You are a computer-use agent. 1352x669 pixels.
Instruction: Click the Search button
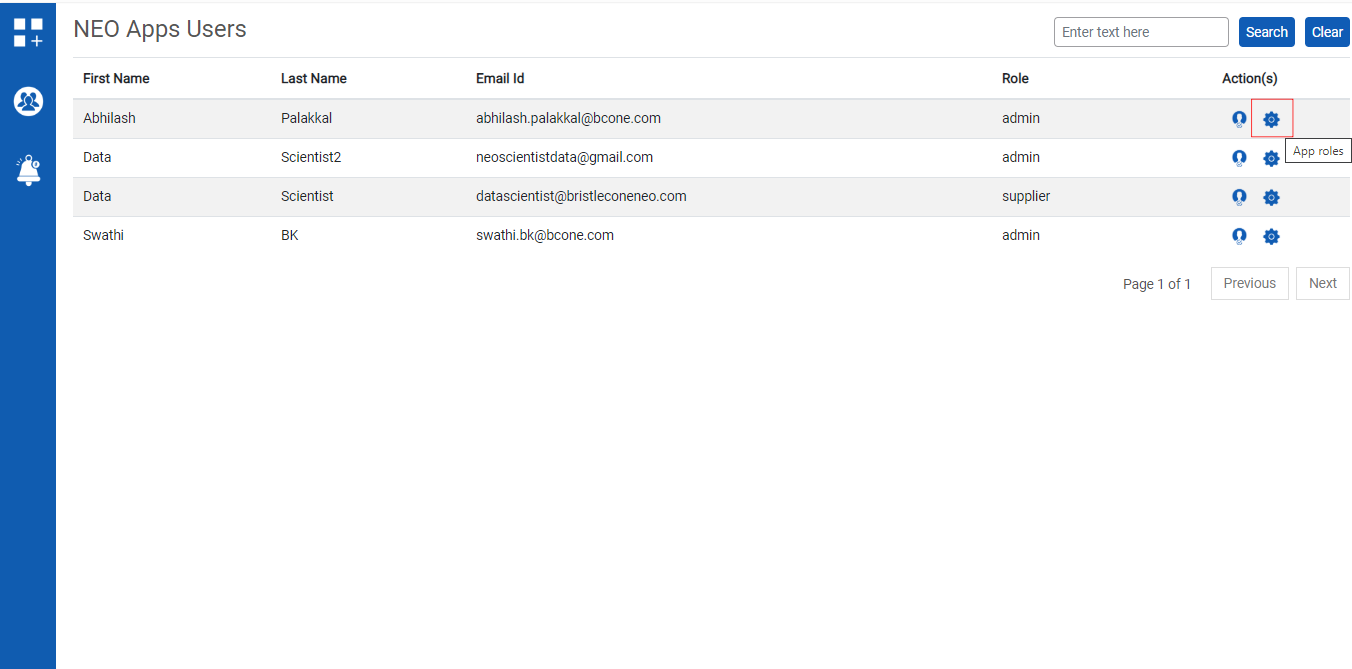[x=1267, y=32]
